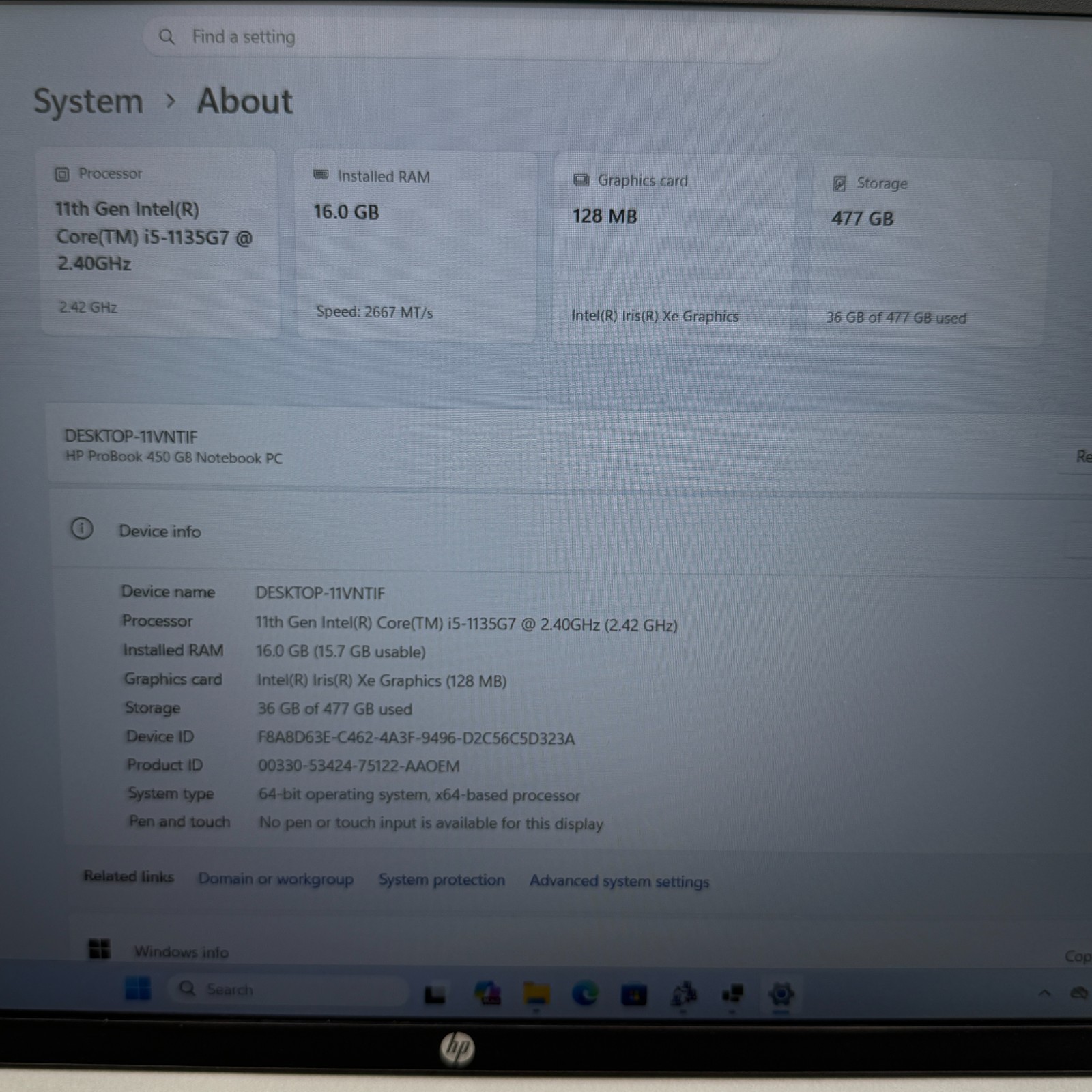Click the Windows logo icon beside Windows info

point(100,949)
